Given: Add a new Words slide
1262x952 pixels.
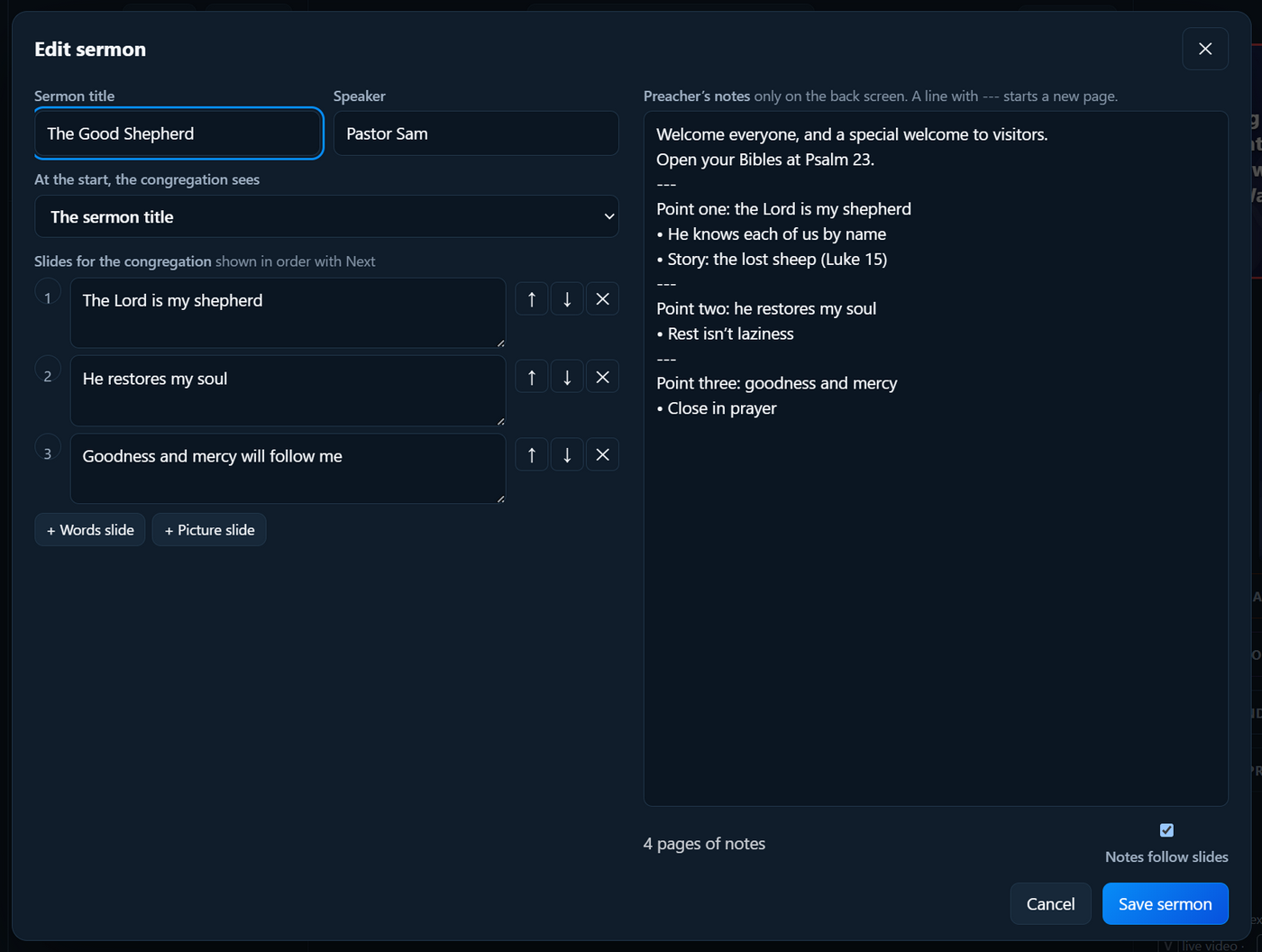Looking at the screenshot, I should (90, 530).
